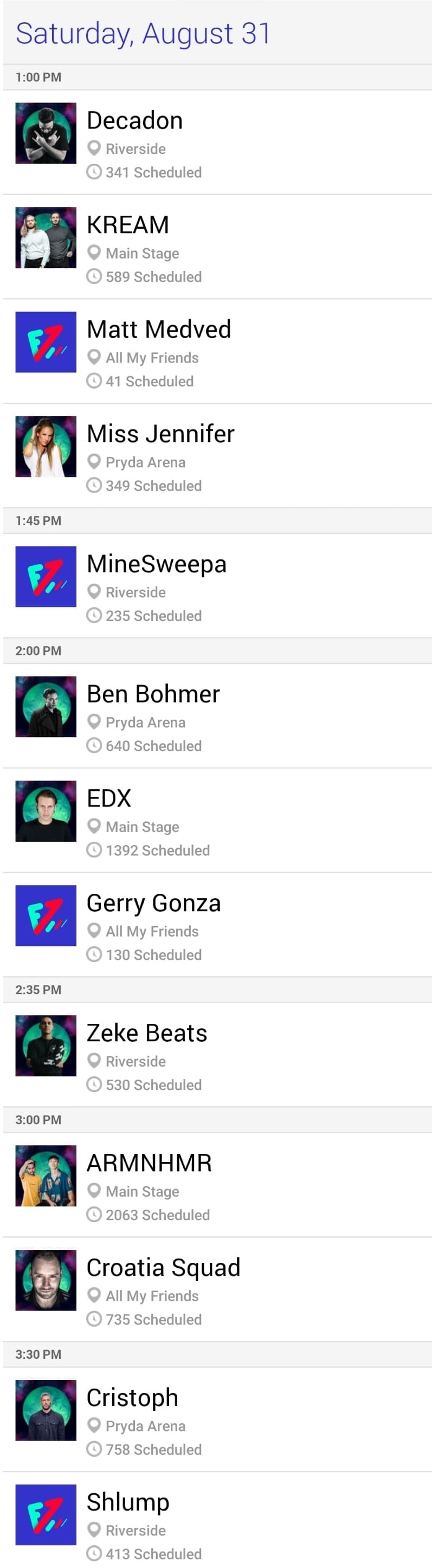Click the Saturday, August 31 header

(143, 33)
